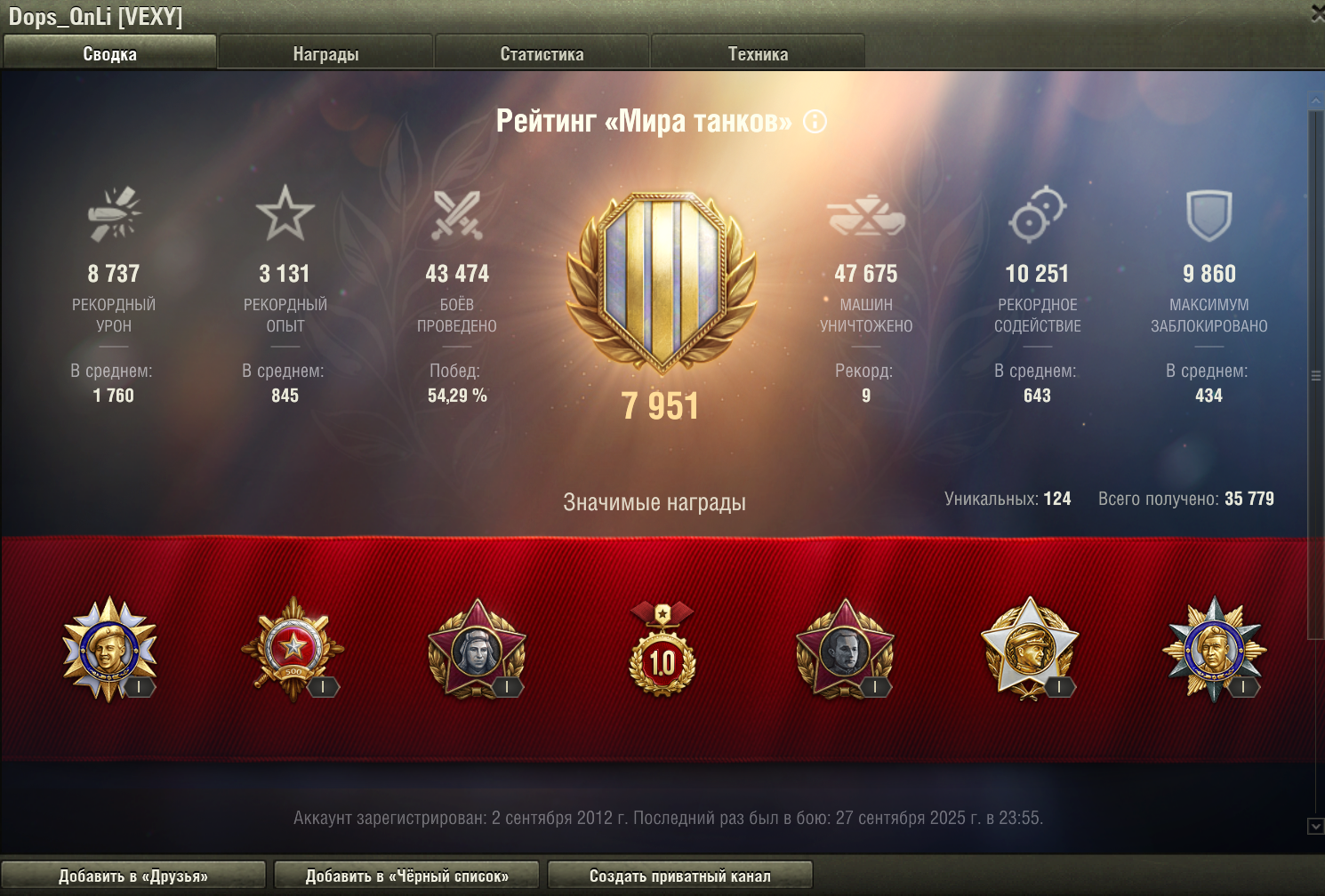Open the Статистика tab
The width and height of the screenshot is (1325, 896).
542,53
